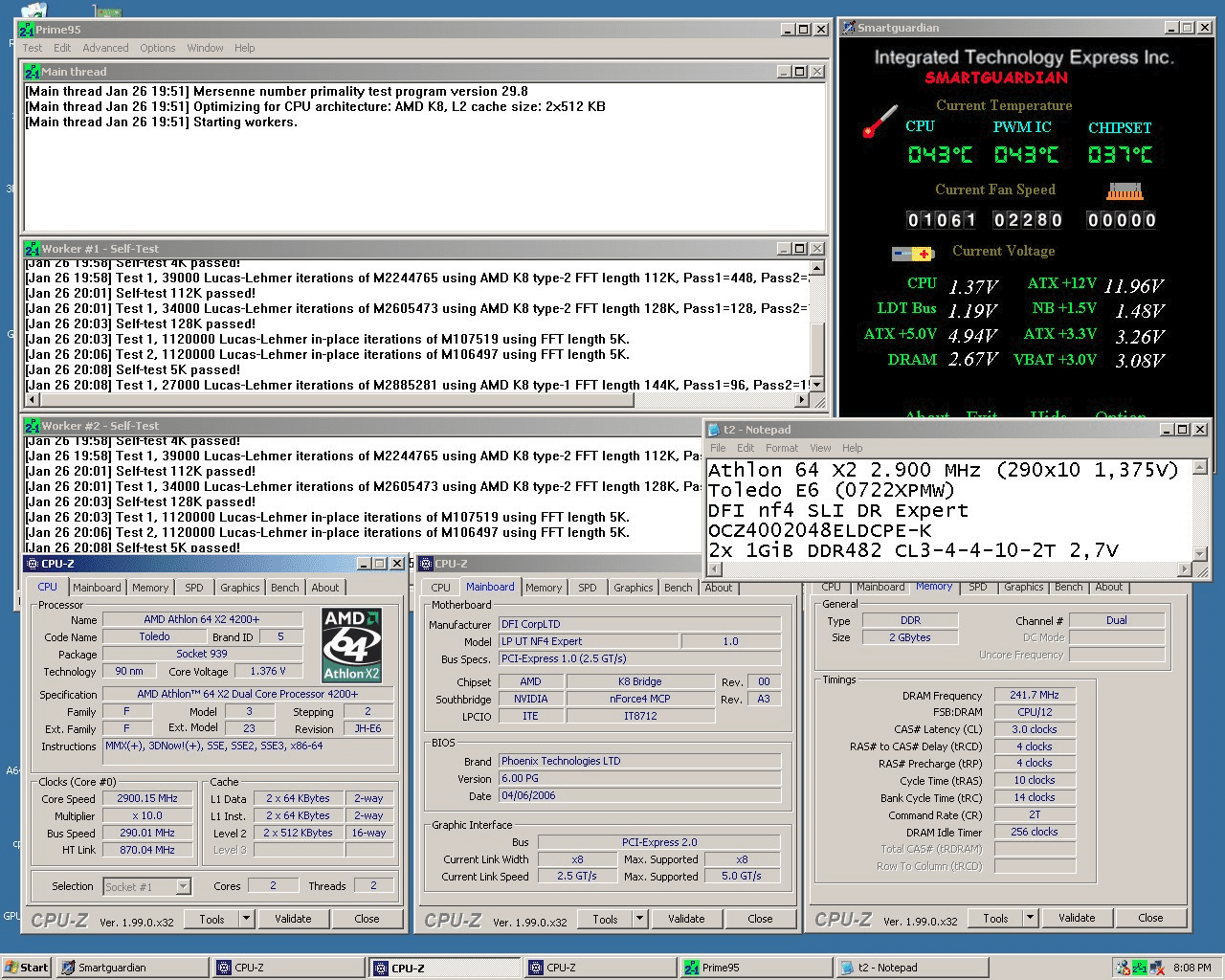Open the Tools dropdown arrow in the CPU tab window
The width and height of the screenshot is (1225, 980).
click(246, 919)
